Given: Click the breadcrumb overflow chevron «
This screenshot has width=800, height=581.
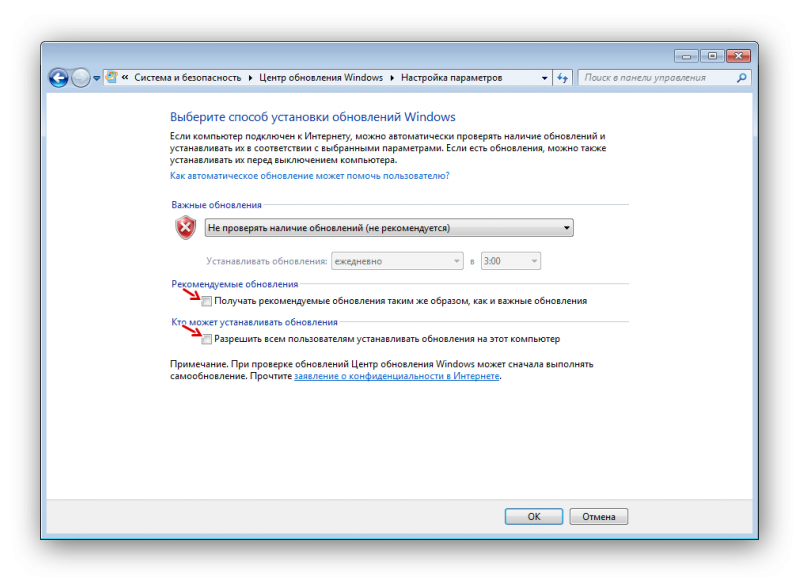Looking at the screenshot, I should point(125,78).
